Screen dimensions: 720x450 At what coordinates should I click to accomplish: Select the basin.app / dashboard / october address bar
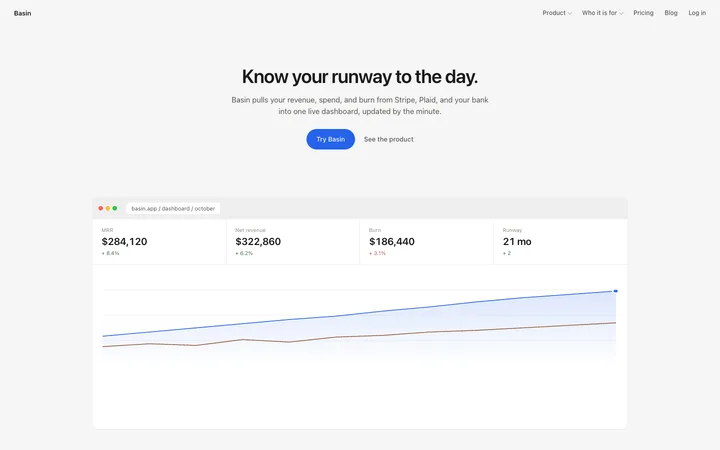click(173, 208)
